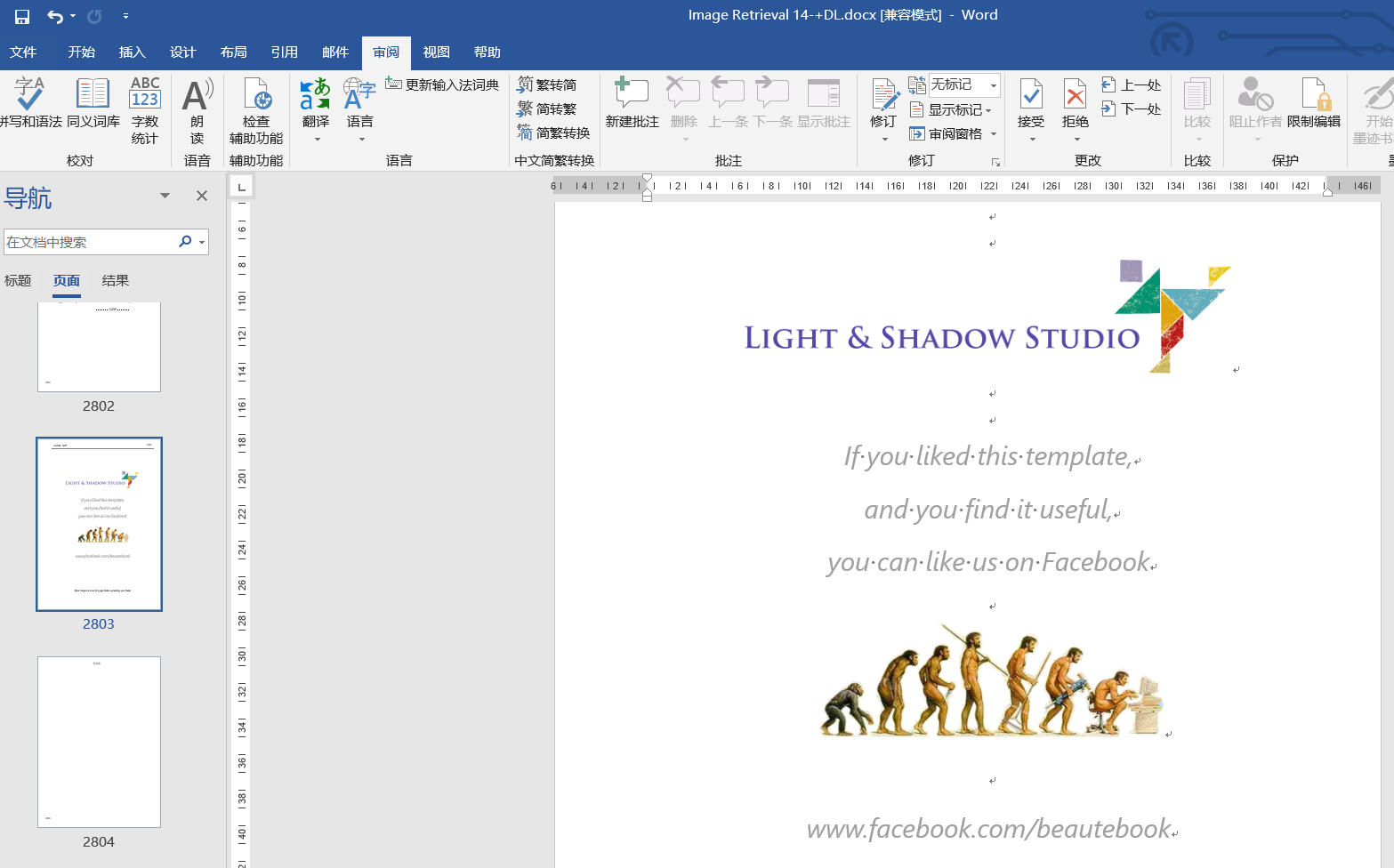Accept the change (接受)
1394x868 pixels.
point(1031,103)
